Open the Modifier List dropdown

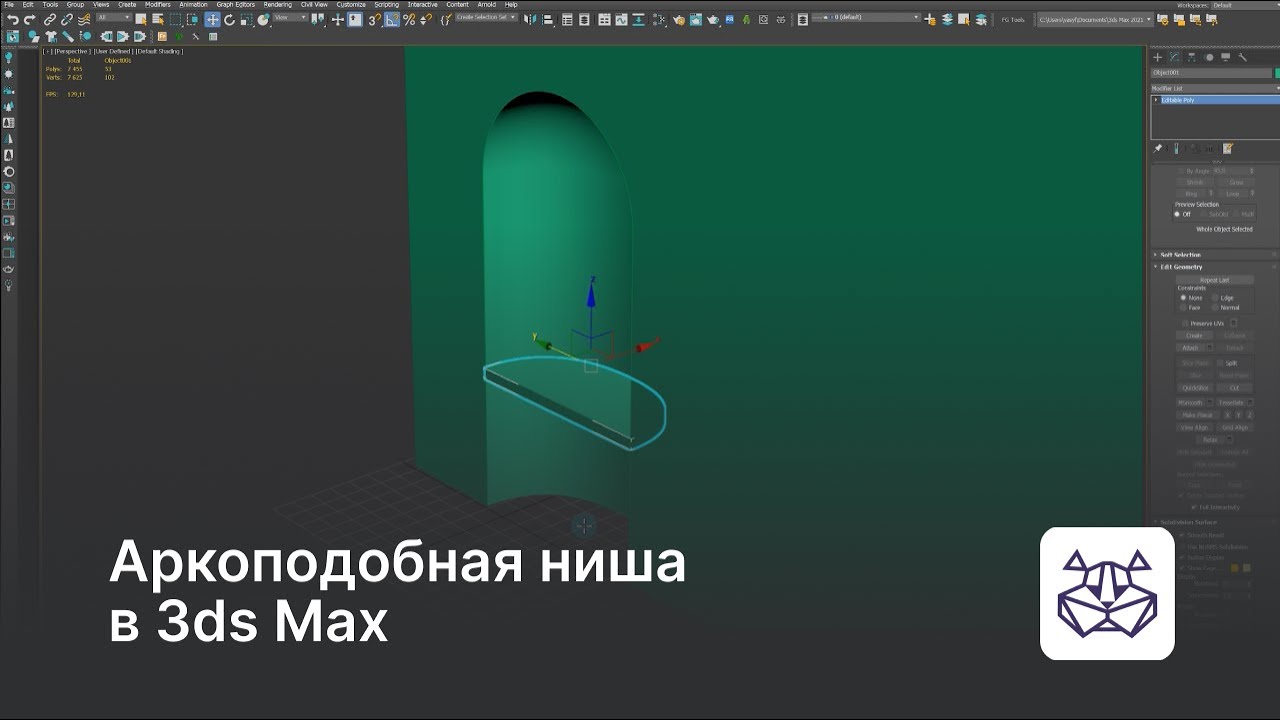[1213, 88]
